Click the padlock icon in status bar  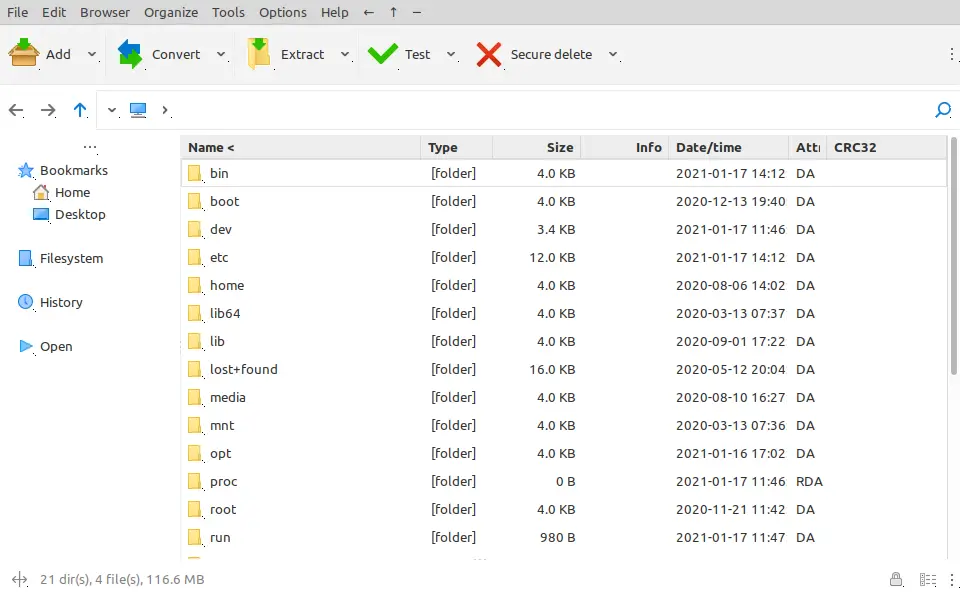pyautogui.click(x=897, y=579)
